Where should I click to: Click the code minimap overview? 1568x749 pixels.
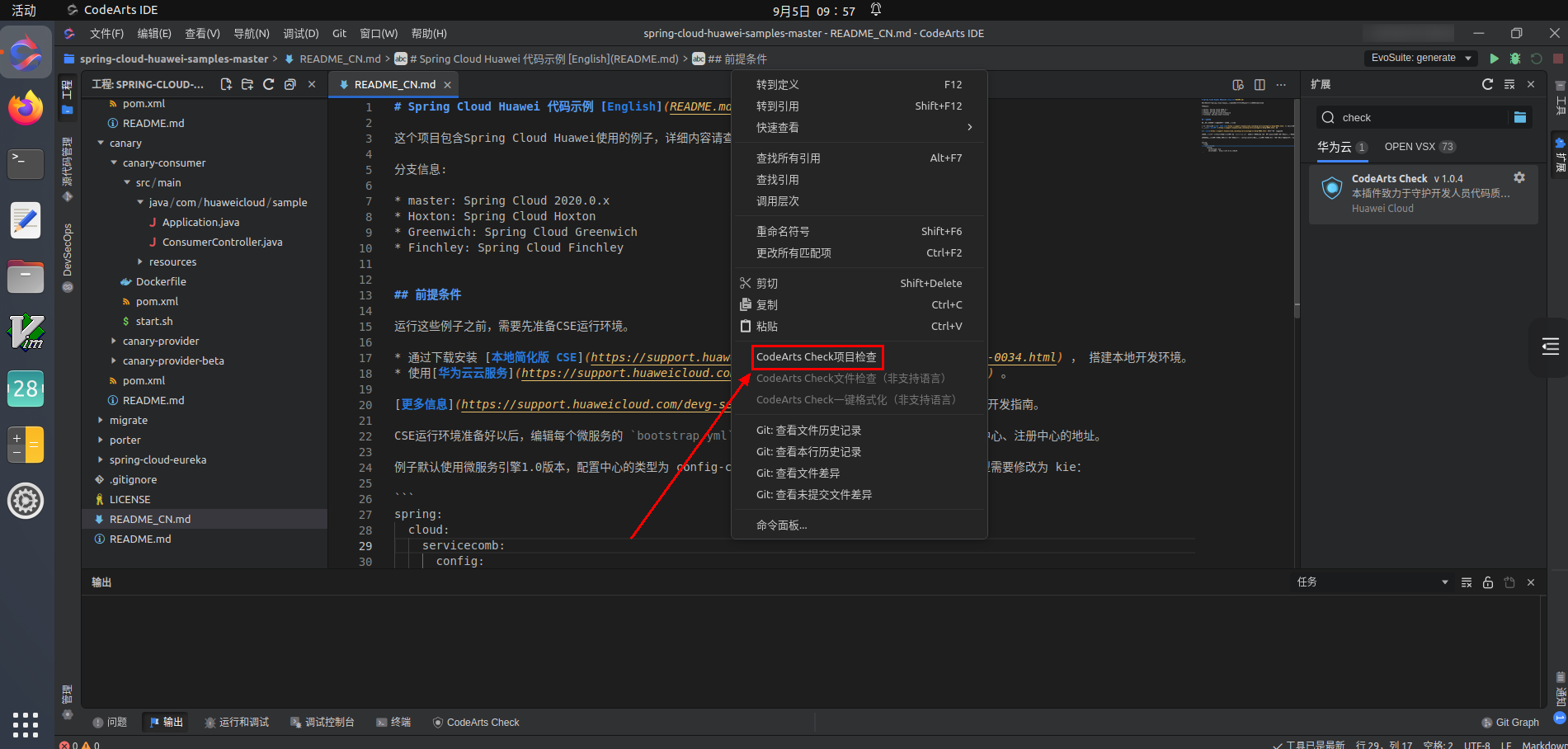(1245, 126)
